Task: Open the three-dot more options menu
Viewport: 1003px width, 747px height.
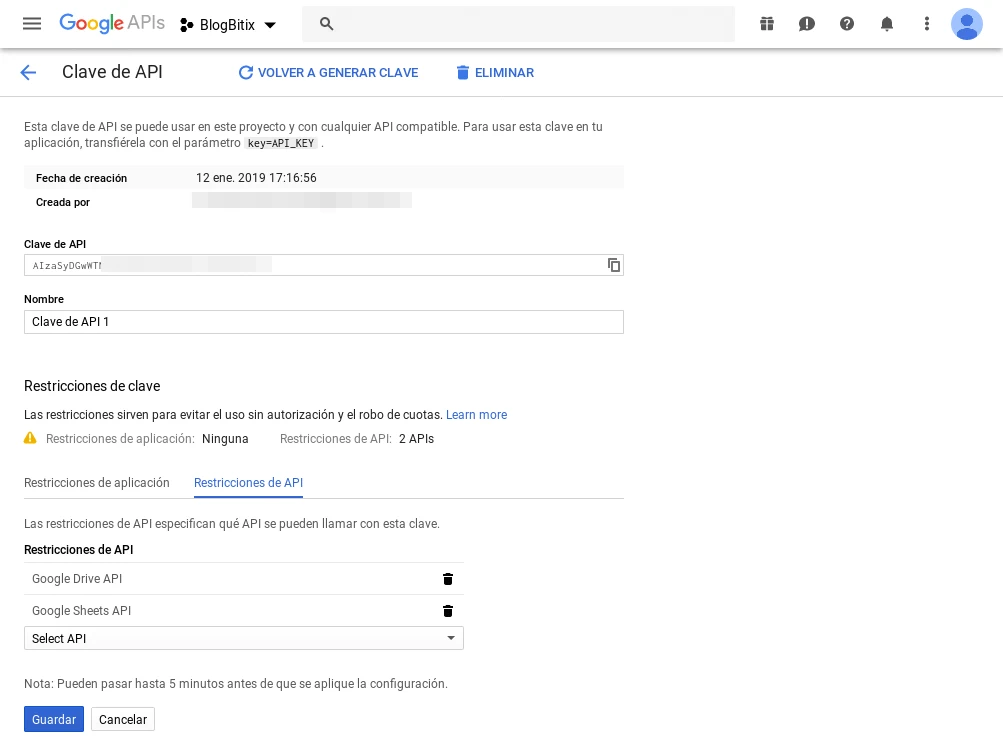Action: pyautogui.click(x=927, y=24)
